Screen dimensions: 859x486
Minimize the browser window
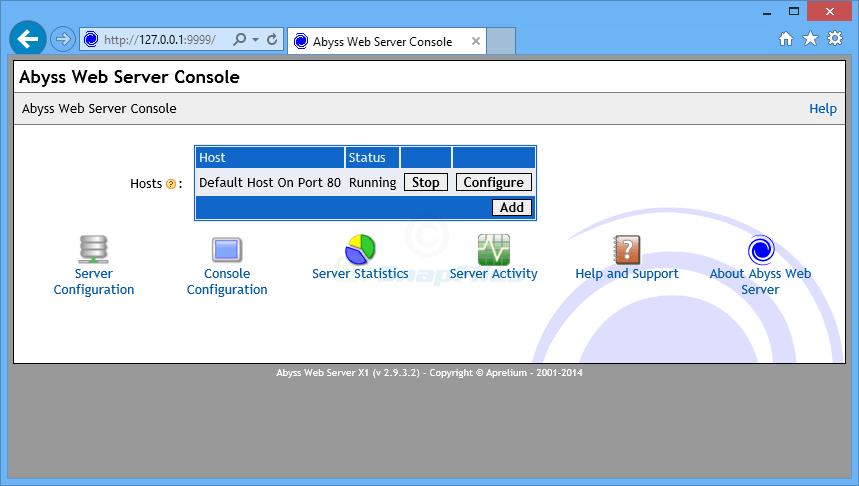click(x=767, y=12)
